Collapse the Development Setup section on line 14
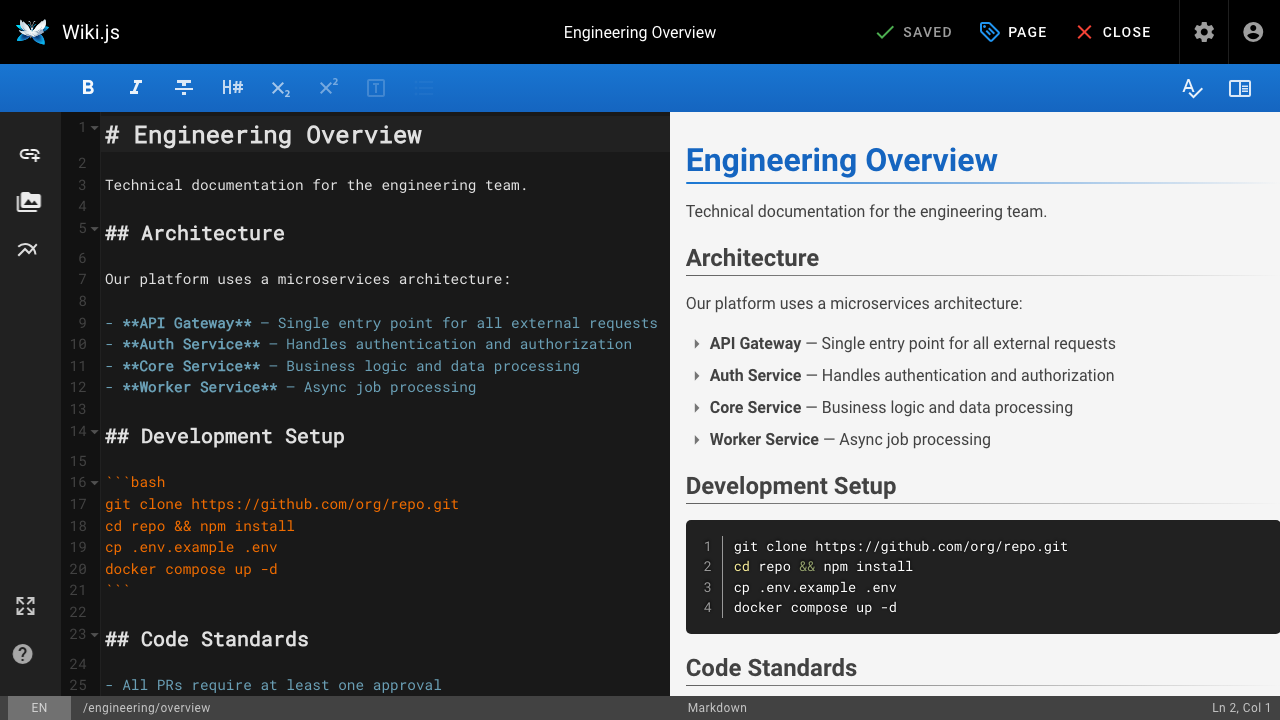The width and height of the screenshot is (1280, 720). [94, 432]
